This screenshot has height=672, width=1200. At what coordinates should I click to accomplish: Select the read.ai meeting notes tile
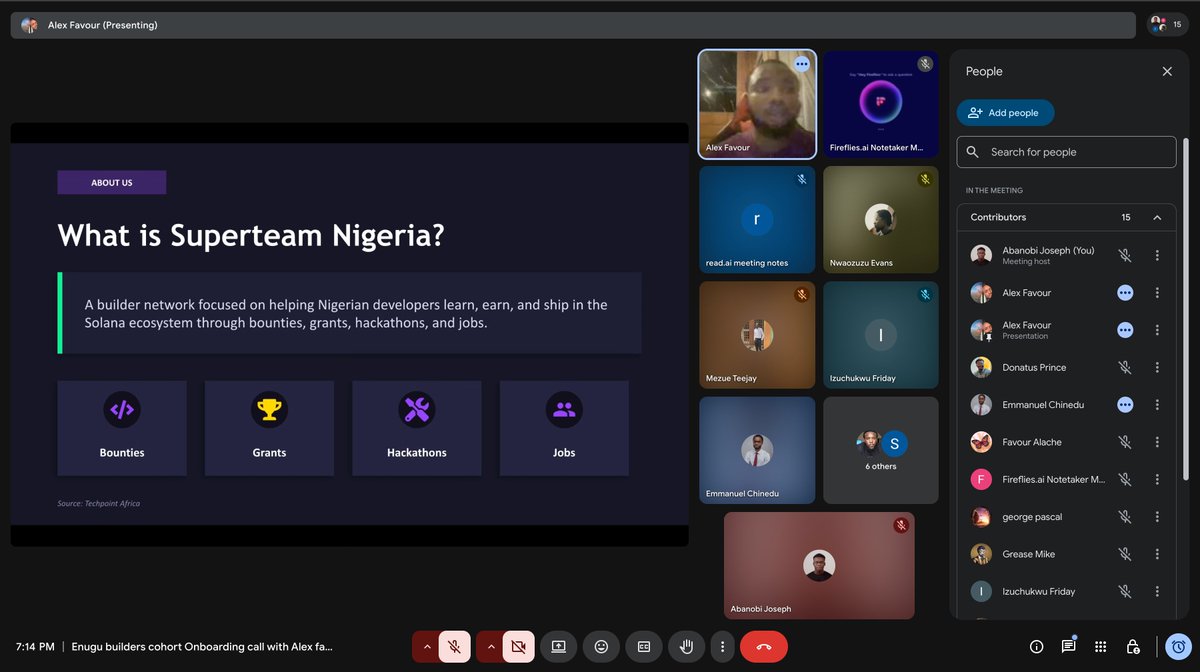757,220
